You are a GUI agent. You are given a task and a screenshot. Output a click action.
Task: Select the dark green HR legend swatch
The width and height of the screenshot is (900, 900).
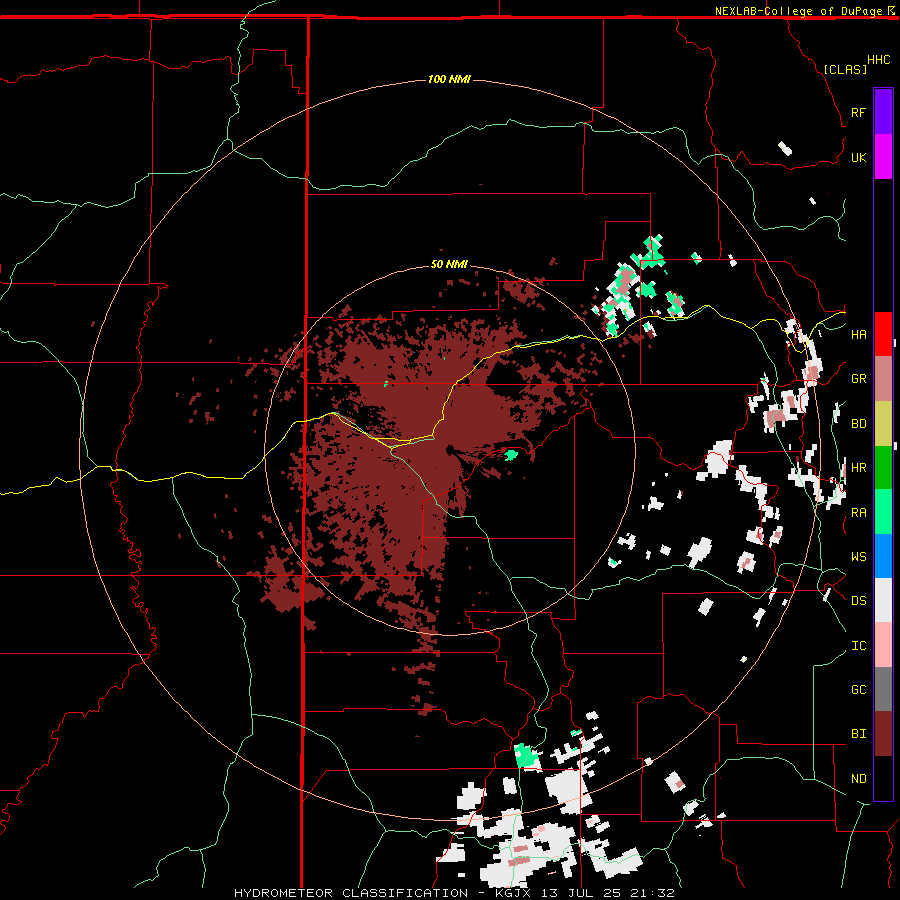[883, 468]
